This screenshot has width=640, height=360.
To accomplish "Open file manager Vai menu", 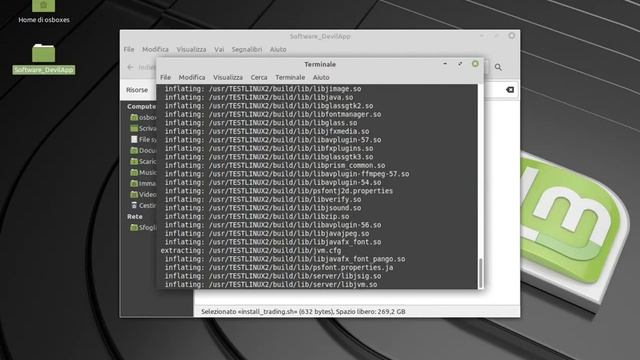I will [x=219, y=49].
